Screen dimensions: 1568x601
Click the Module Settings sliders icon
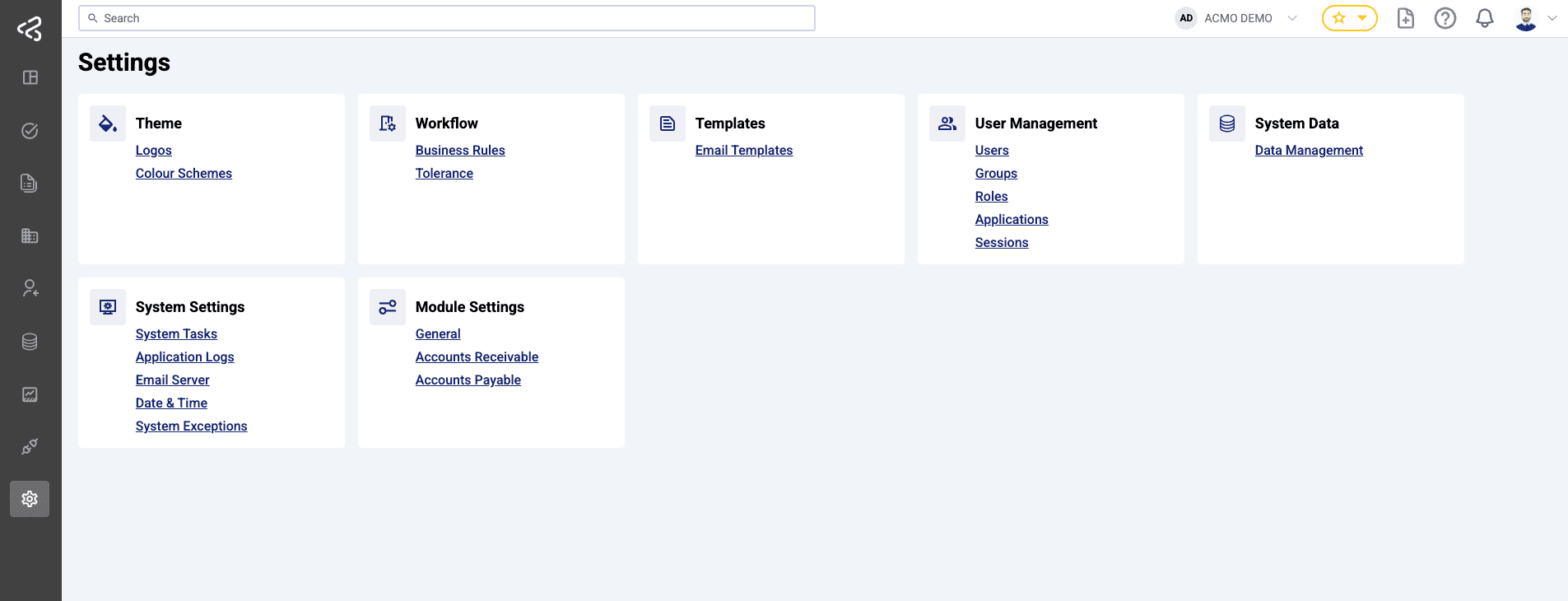[x=388, y=307]
